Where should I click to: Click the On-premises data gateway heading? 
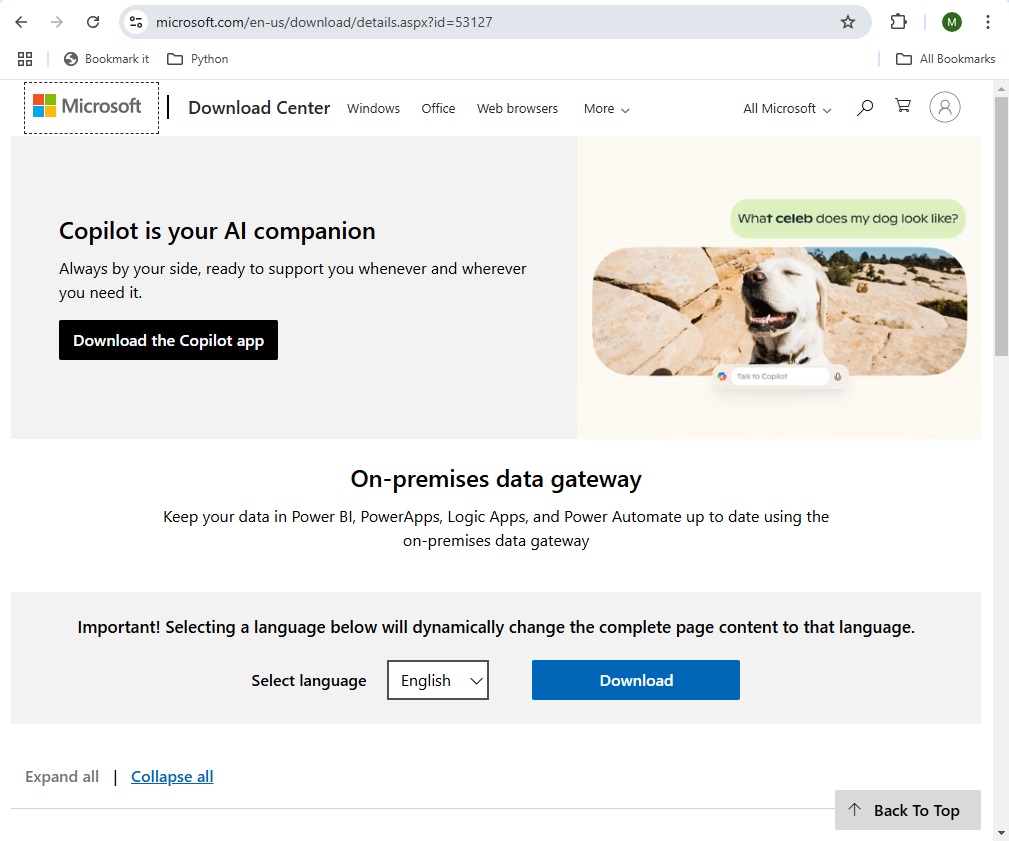click(x=496, y=479)
